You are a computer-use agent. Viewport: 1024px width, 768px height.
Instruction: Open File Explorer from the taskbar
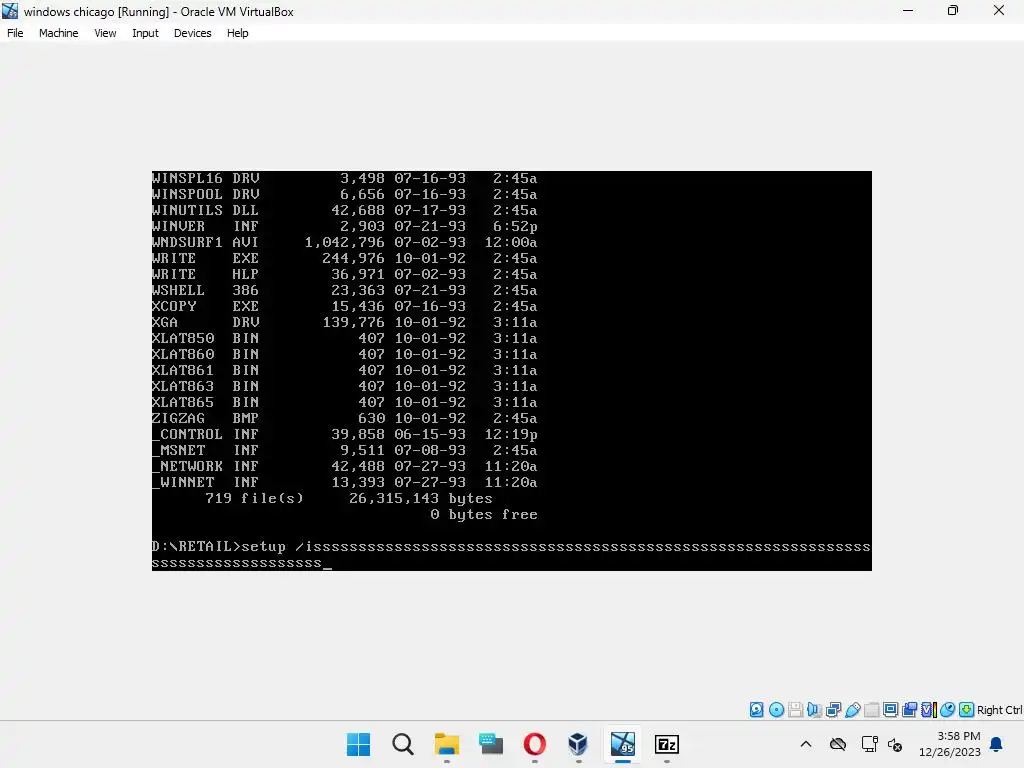[x=447, y=744]
